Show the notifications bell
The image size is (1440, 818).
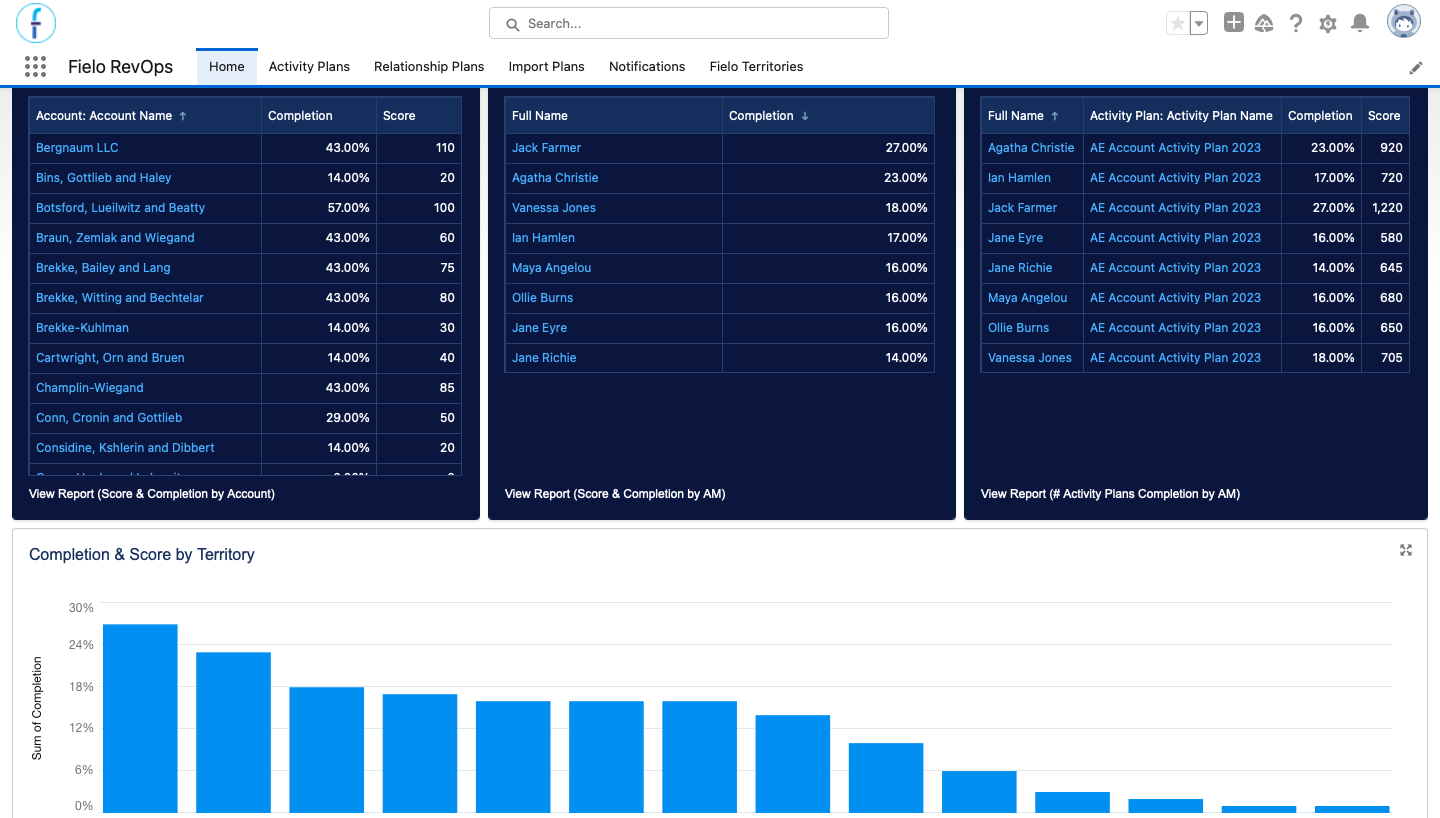pyautogui.click(x=1360, y=23)
